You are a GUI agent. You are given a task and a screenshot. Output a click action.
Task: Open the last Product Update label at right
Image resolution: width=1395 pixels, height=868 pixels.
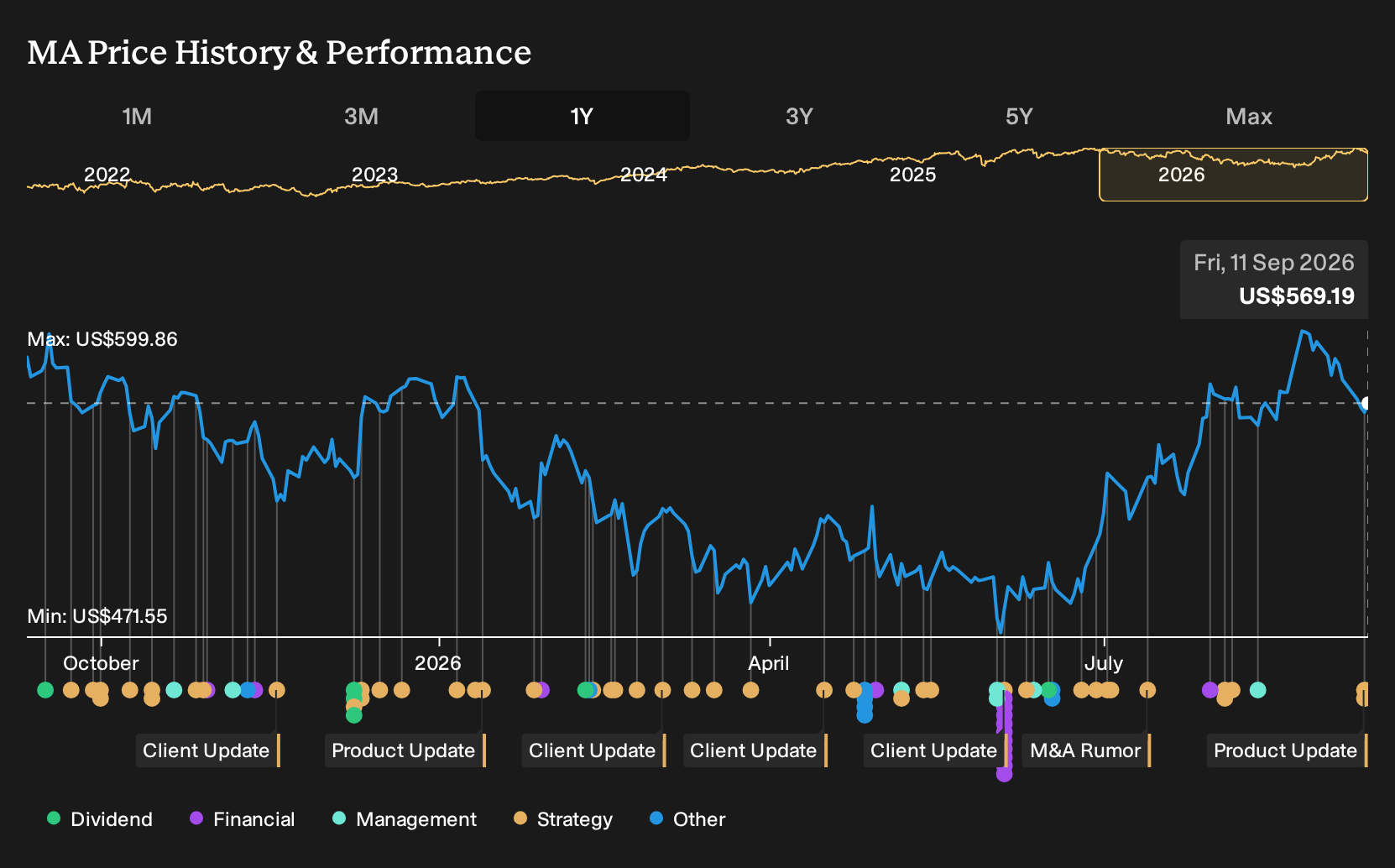1287,750
